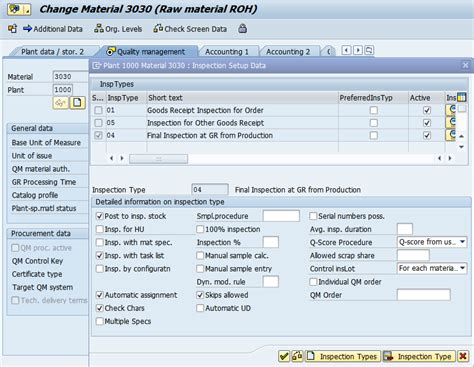Click Check Screen Data
This screenshot has width=474, height=367.
click(x=190, y=29)
